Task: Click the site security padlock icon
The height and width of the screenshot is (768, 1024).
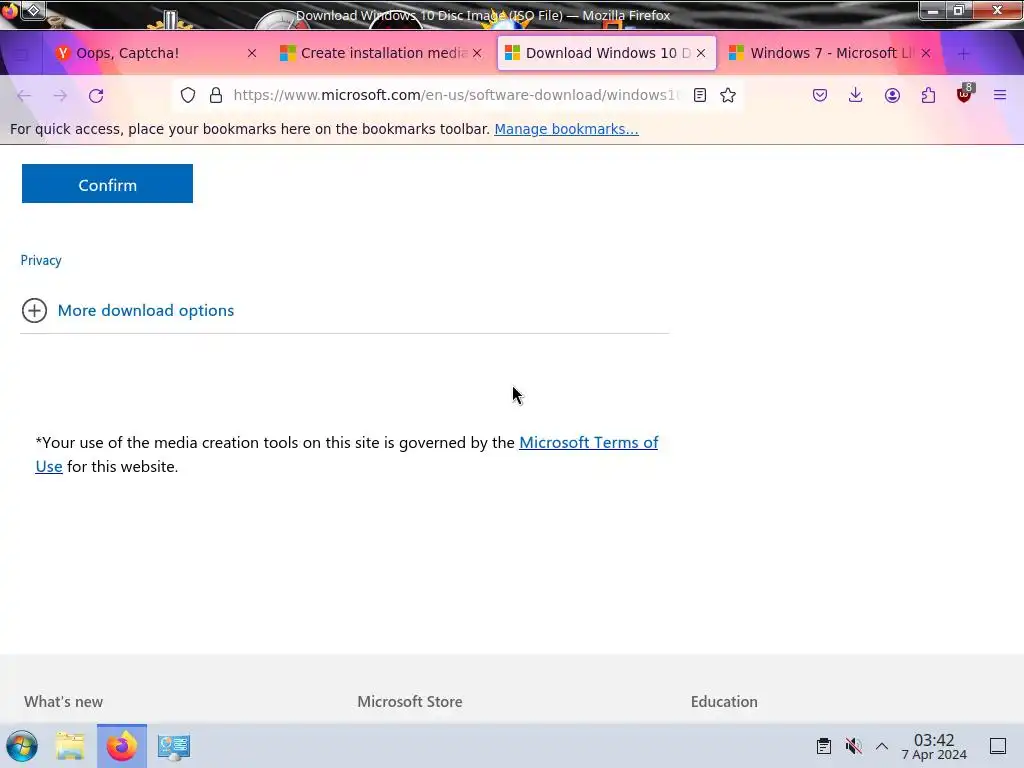Action: [216, 95]
